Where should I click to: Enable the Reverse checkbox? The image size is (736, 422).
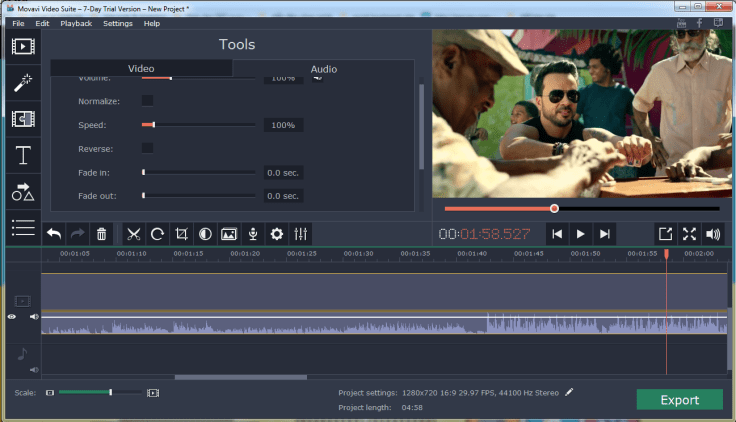click(147, 148)
